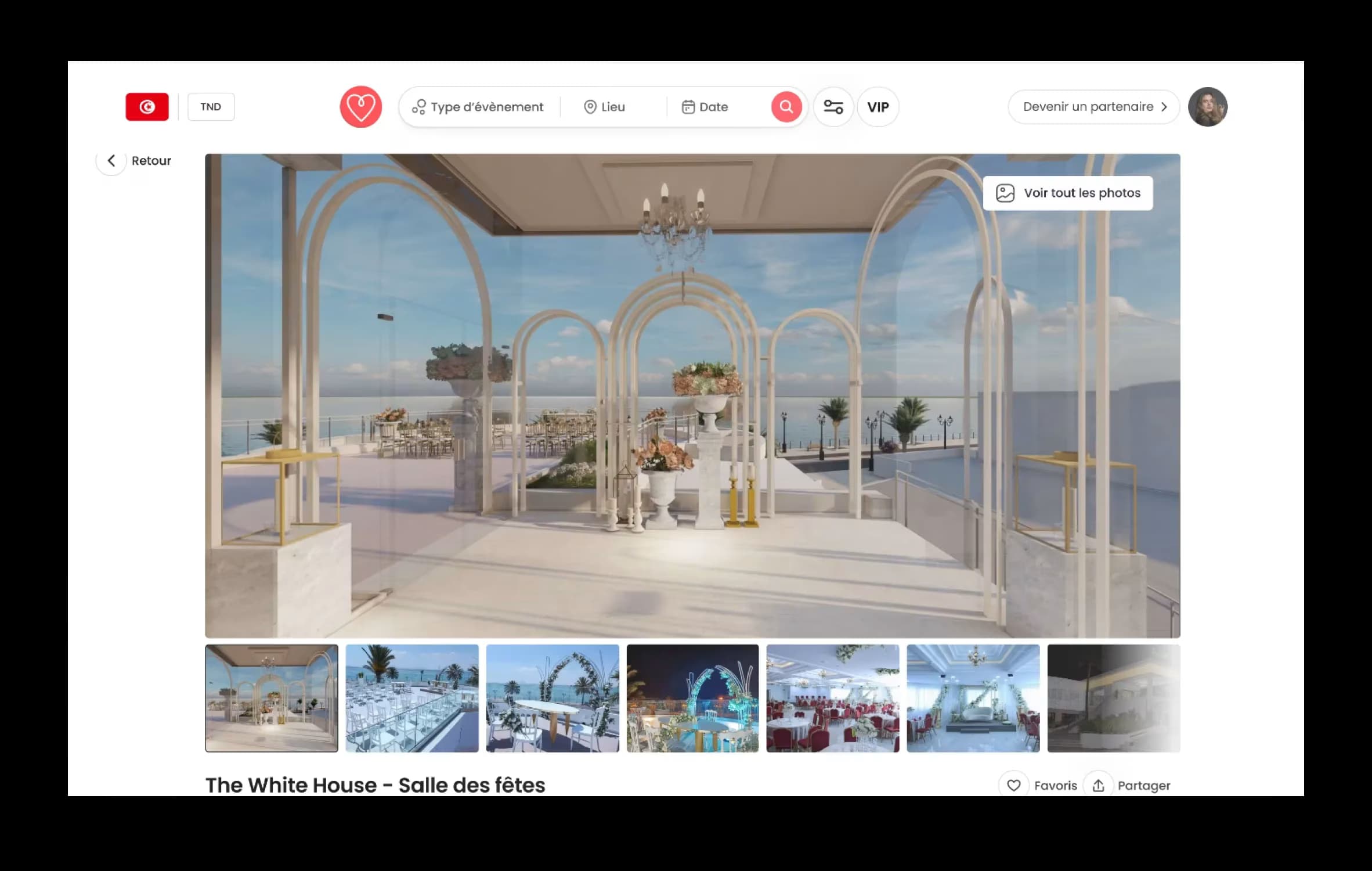Screen dimensions: 1372x871
Task: Click the red search magnifier button
Action: click(786, 107)
